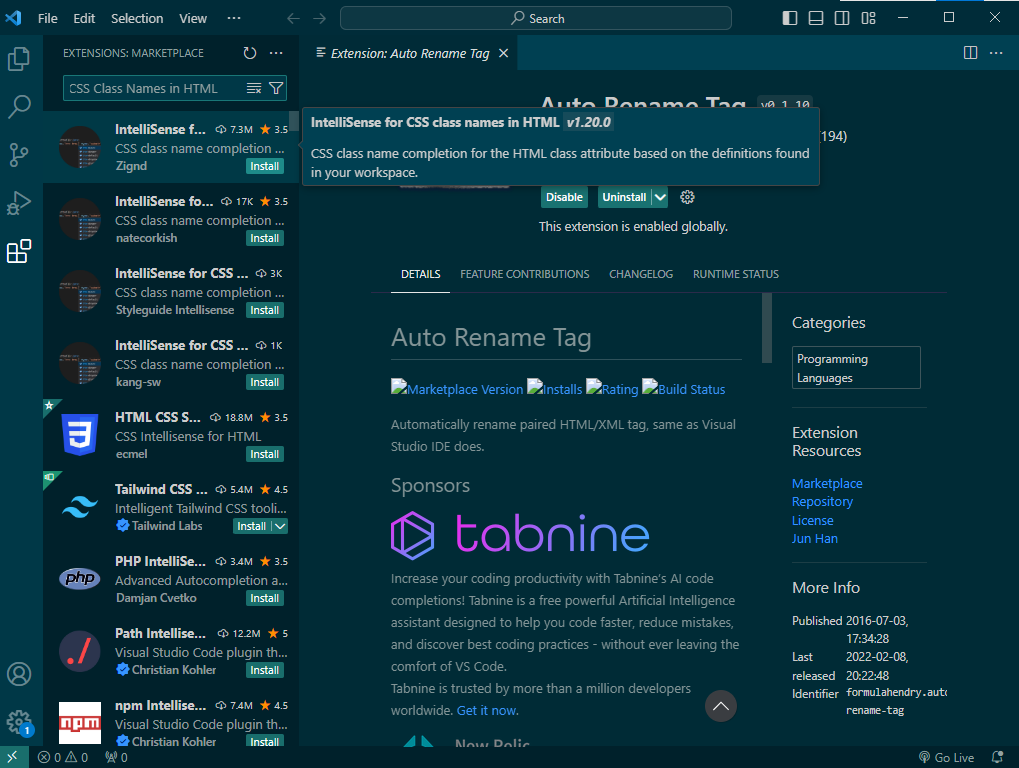Toggle the primary side bar
This screenshot has width=1019, height=768.
pos(790,18)
